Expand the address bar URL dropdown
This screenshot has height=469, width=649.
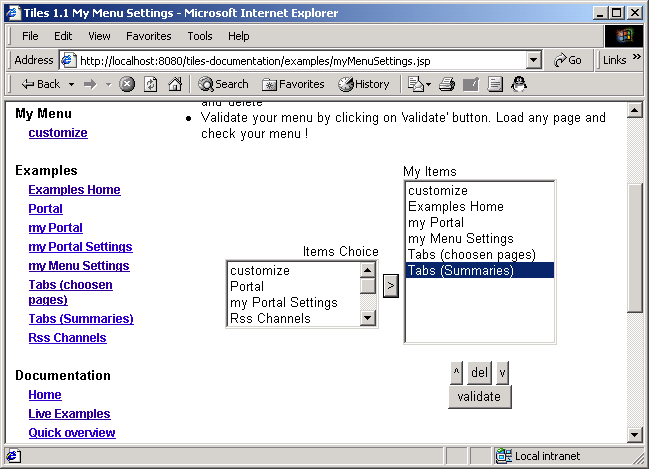pos(534,61)
